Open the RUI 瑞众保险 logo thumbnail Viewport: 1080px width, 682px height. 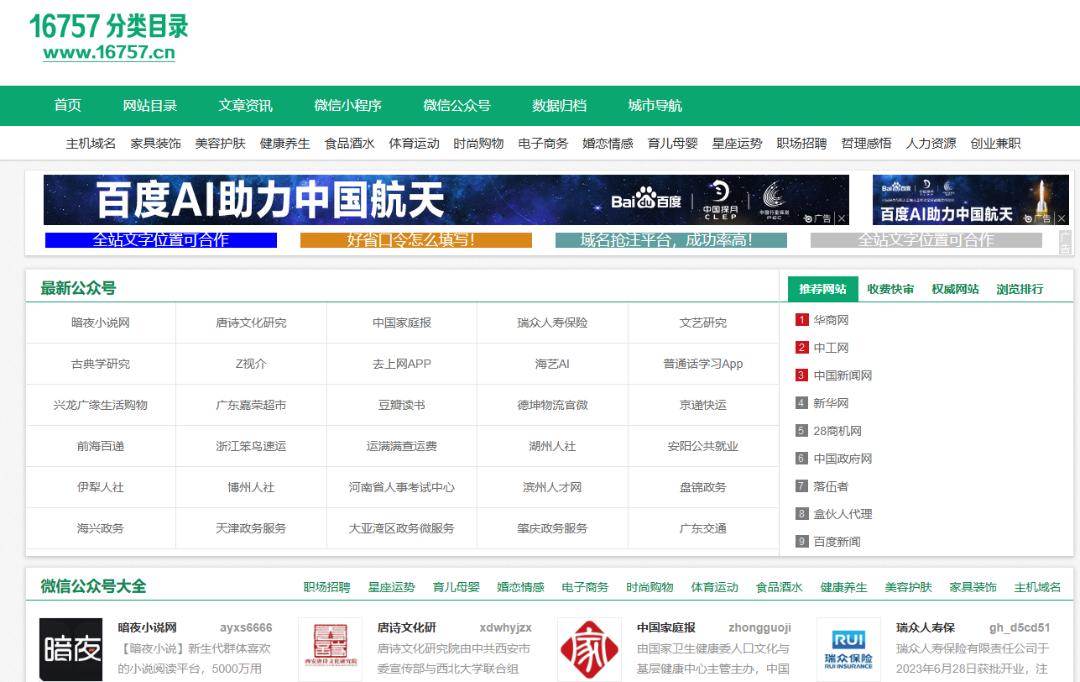click(849, 649)
